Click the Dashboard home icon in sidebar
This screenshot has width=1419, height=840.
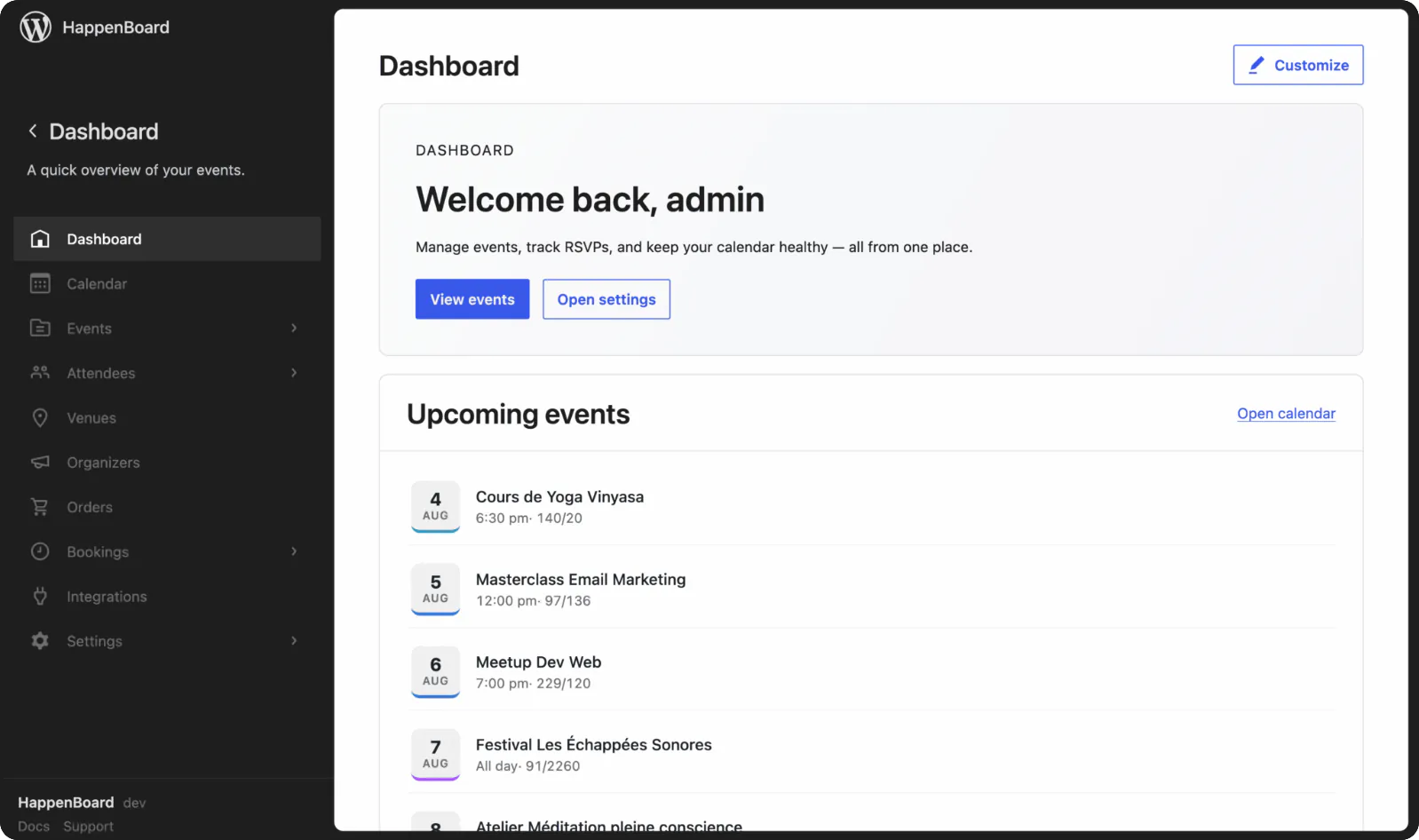click(x=40, y=239)
